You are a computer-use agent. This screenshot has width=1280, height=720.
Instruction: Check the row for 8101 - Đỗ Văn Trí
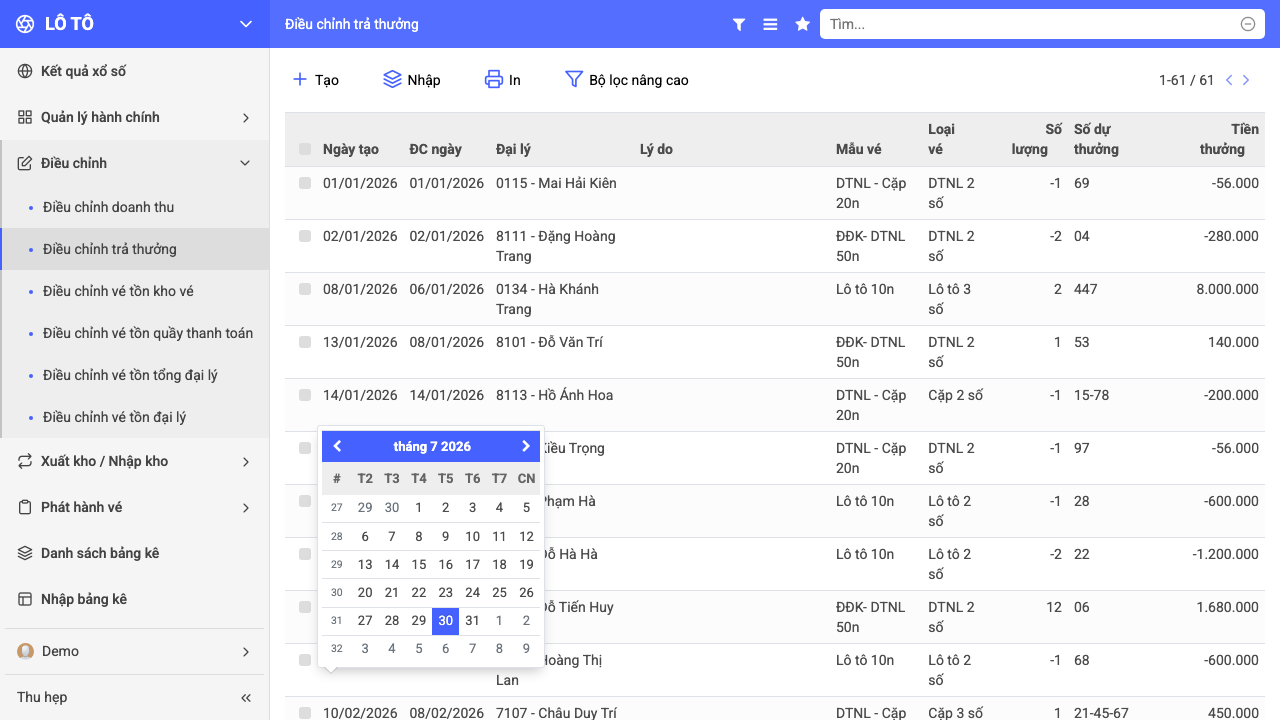click(305, 342)
